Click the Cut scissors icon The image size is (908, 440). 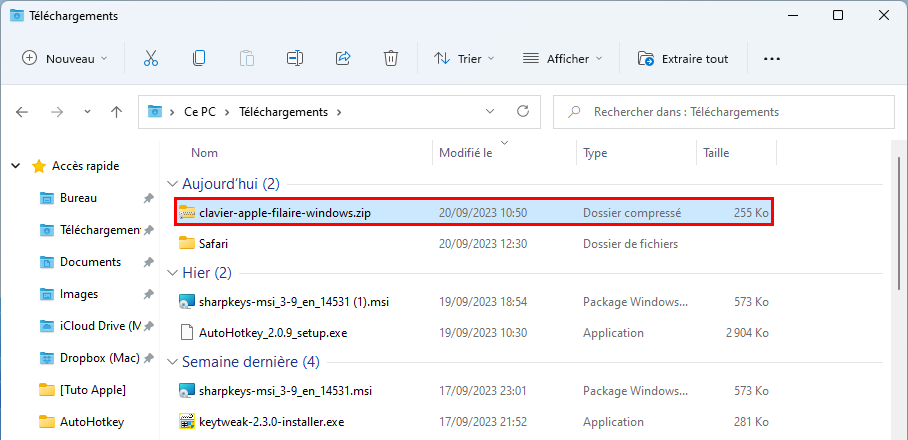click(x=151, y=58)
